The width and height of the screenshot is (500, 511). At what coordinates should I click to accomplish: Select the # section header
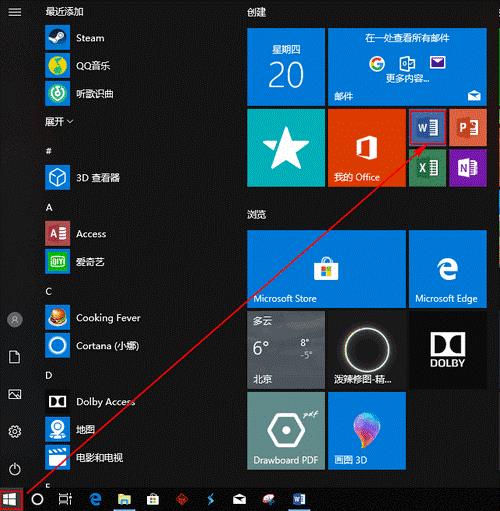click(x=49, y=151)
